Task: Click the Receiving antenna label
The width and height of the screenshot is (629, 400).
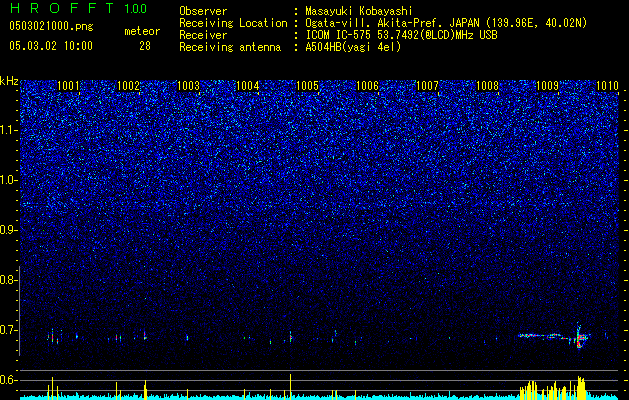Action: pos(230,47)
